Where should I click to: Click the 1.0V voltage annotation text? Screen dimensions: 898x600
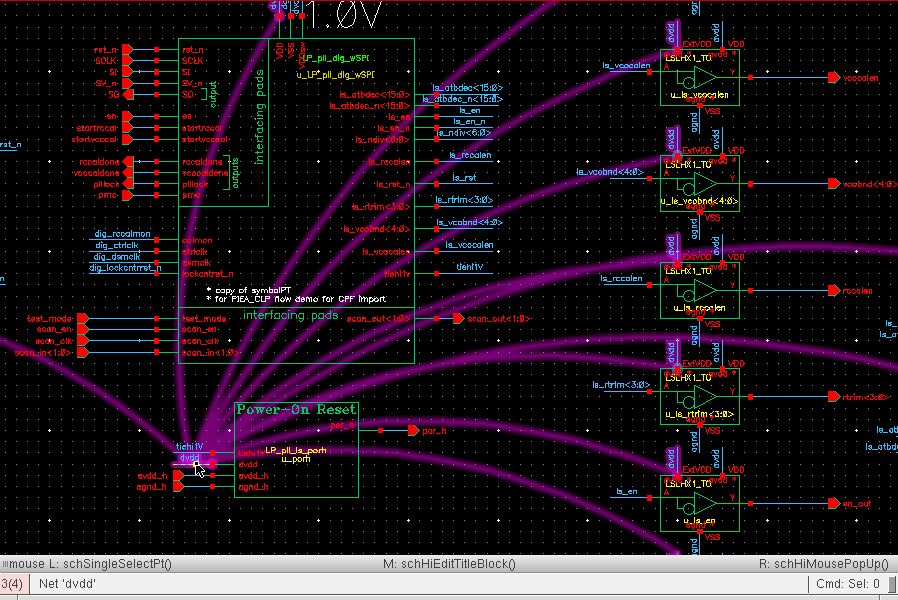342,15
